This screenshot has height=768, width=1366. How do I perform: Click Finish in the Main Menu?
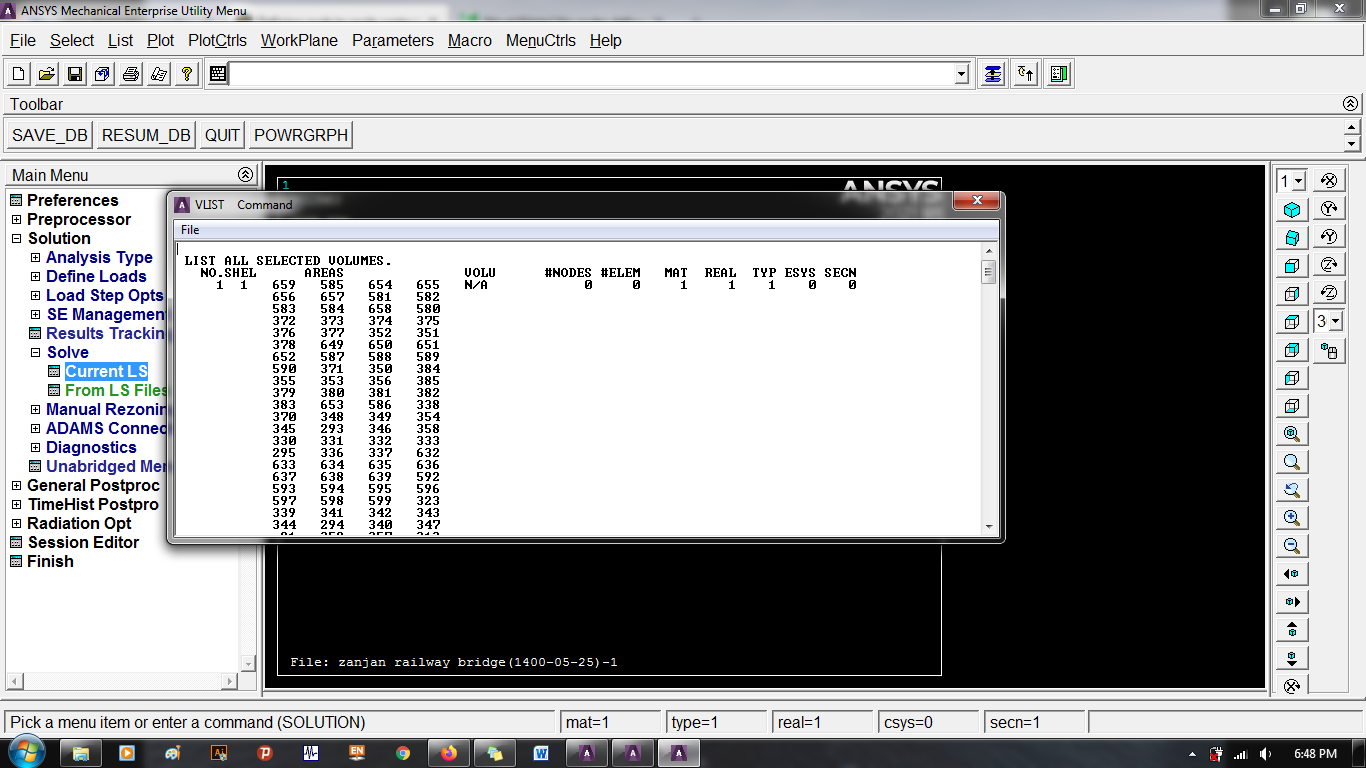(50, 561)
